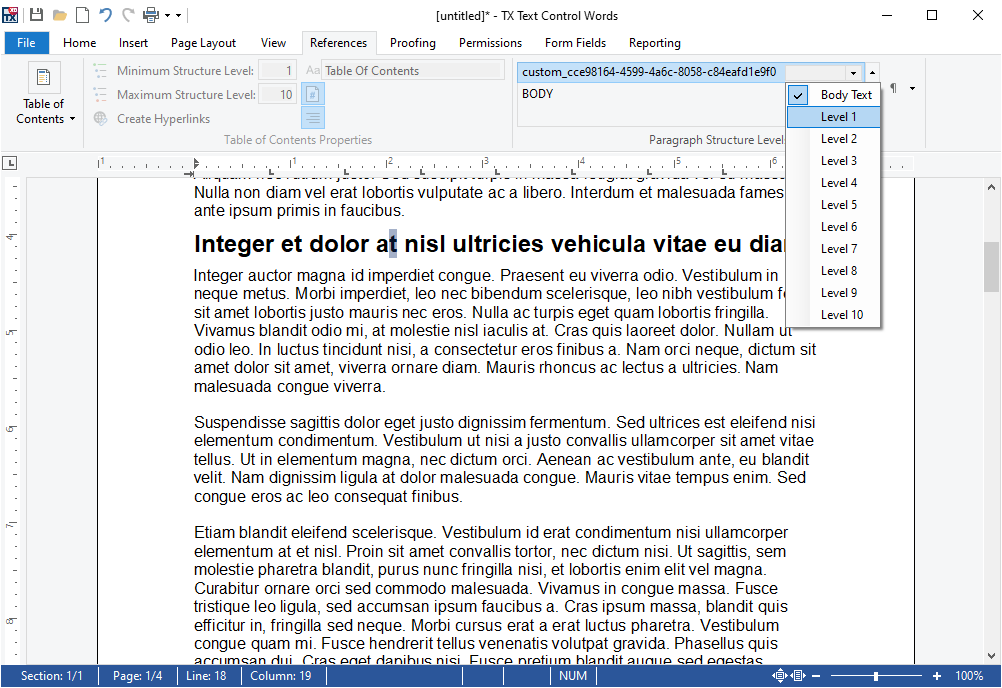The width and height of the screenshot is (1002, 688).
Task: Click the page view icon in status bar
Action: (799, 676)
